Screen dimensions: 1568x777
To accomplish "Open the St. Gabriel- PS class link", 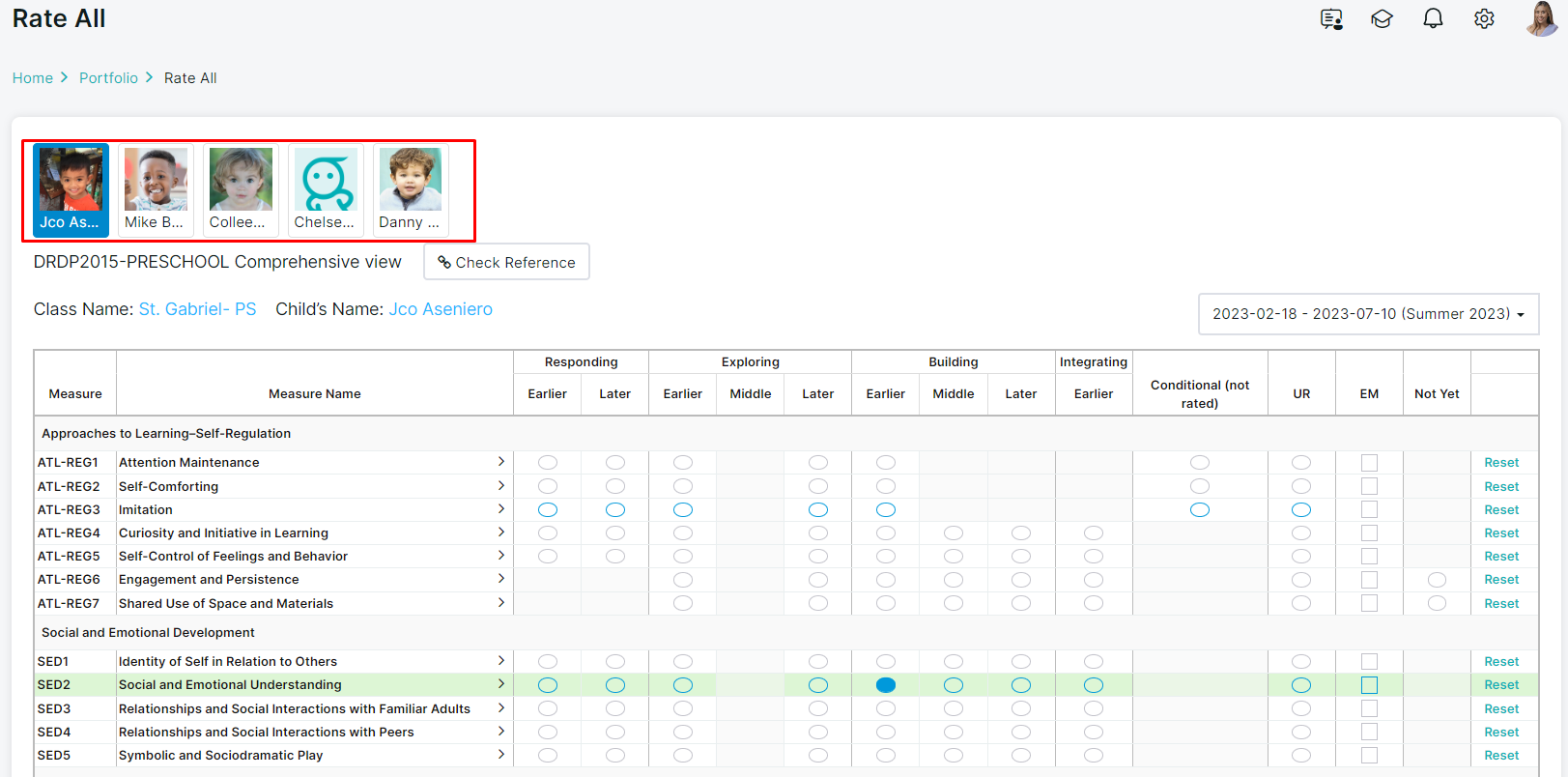I will tap(197, 309).
